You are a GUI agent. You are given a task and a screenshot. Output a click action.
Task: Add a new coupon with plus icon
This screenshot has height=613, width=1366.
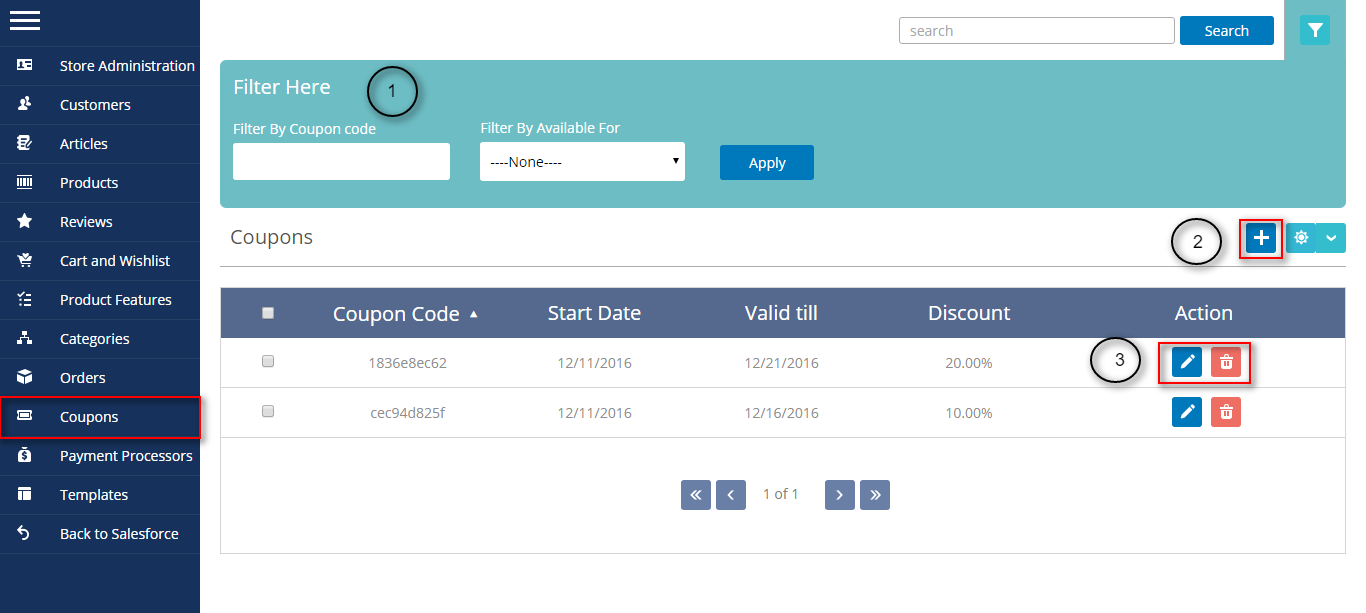(1261, 238)
